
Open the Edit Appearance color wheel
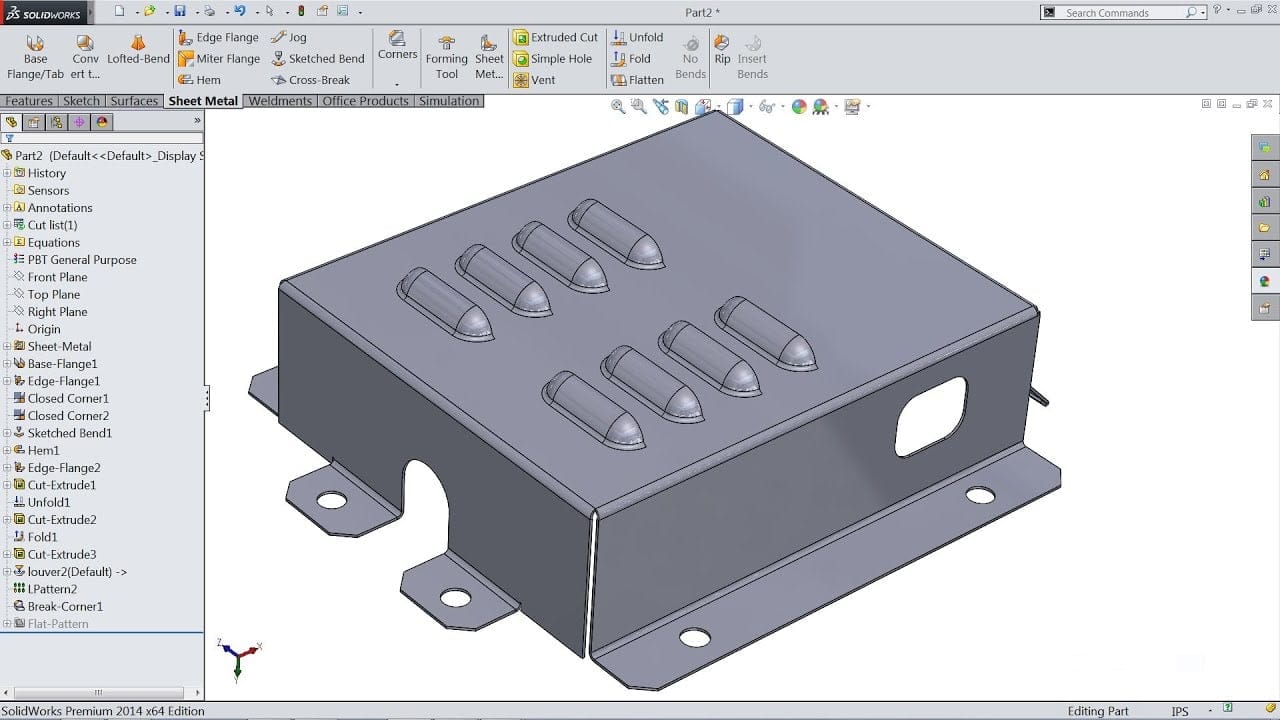click(799, 107)
